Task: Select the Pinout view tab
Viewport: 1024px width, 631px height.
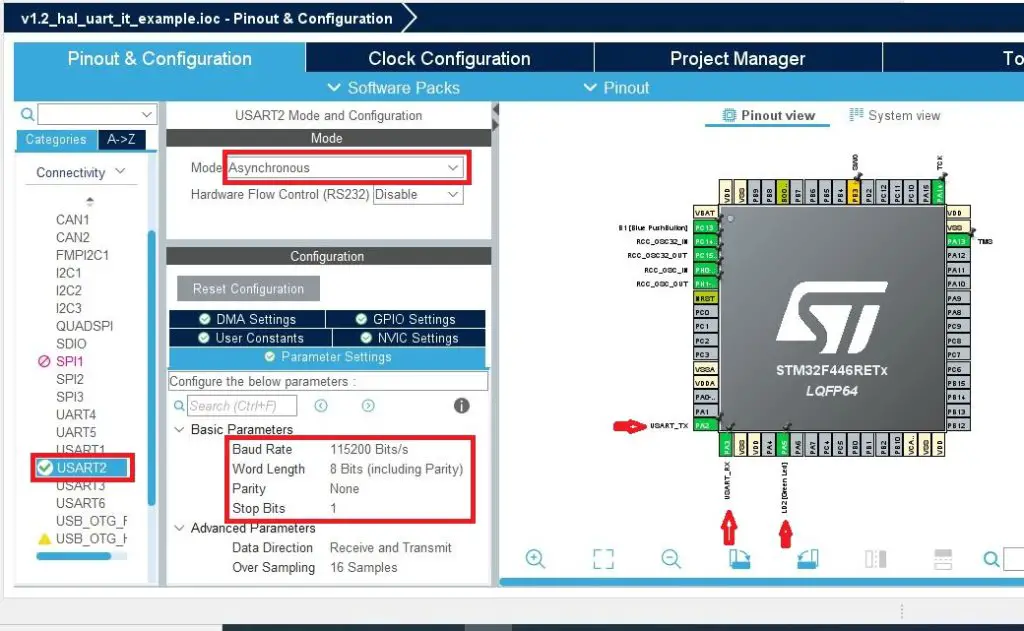Action: 768,116
